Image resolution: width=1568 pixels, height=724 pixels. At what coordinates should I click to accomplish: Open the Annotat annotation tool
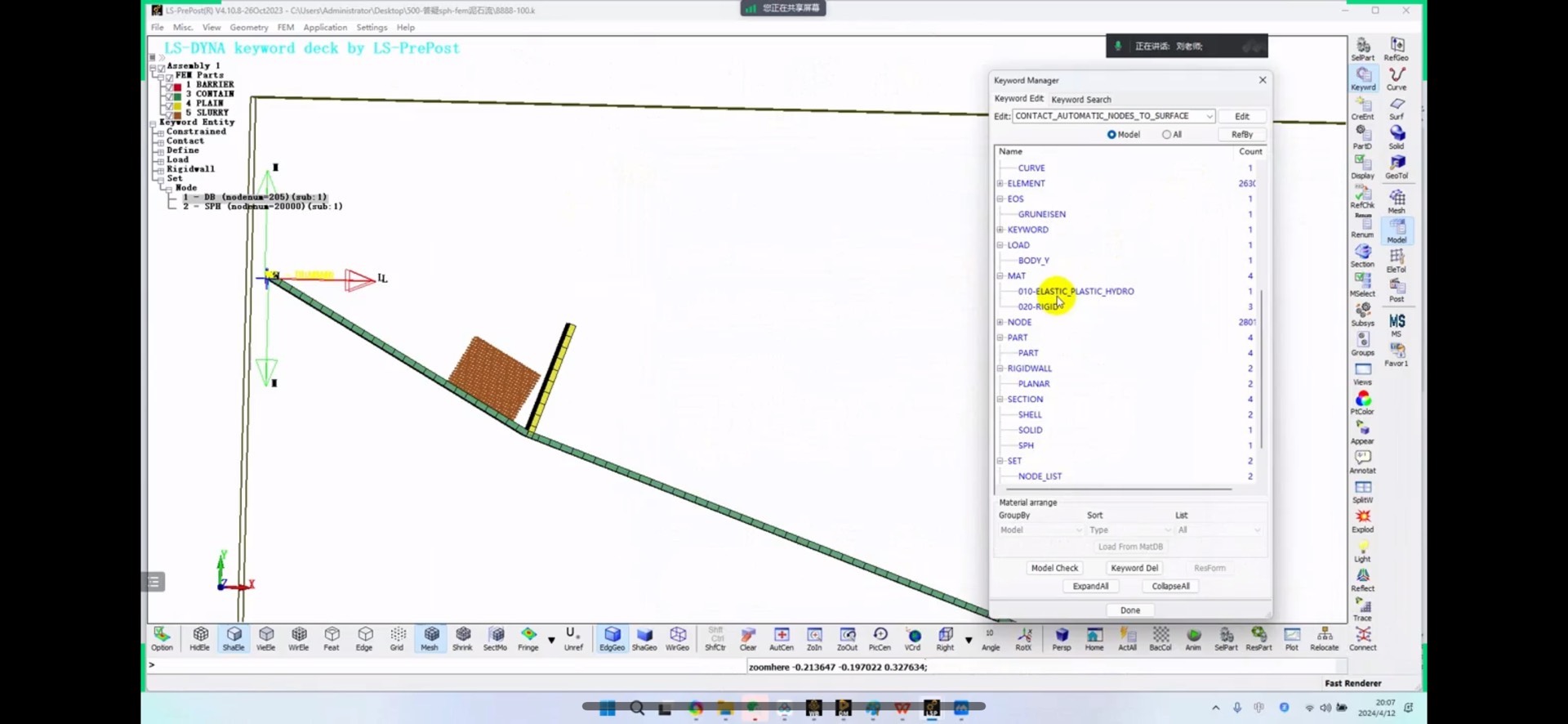(1363, 462)
